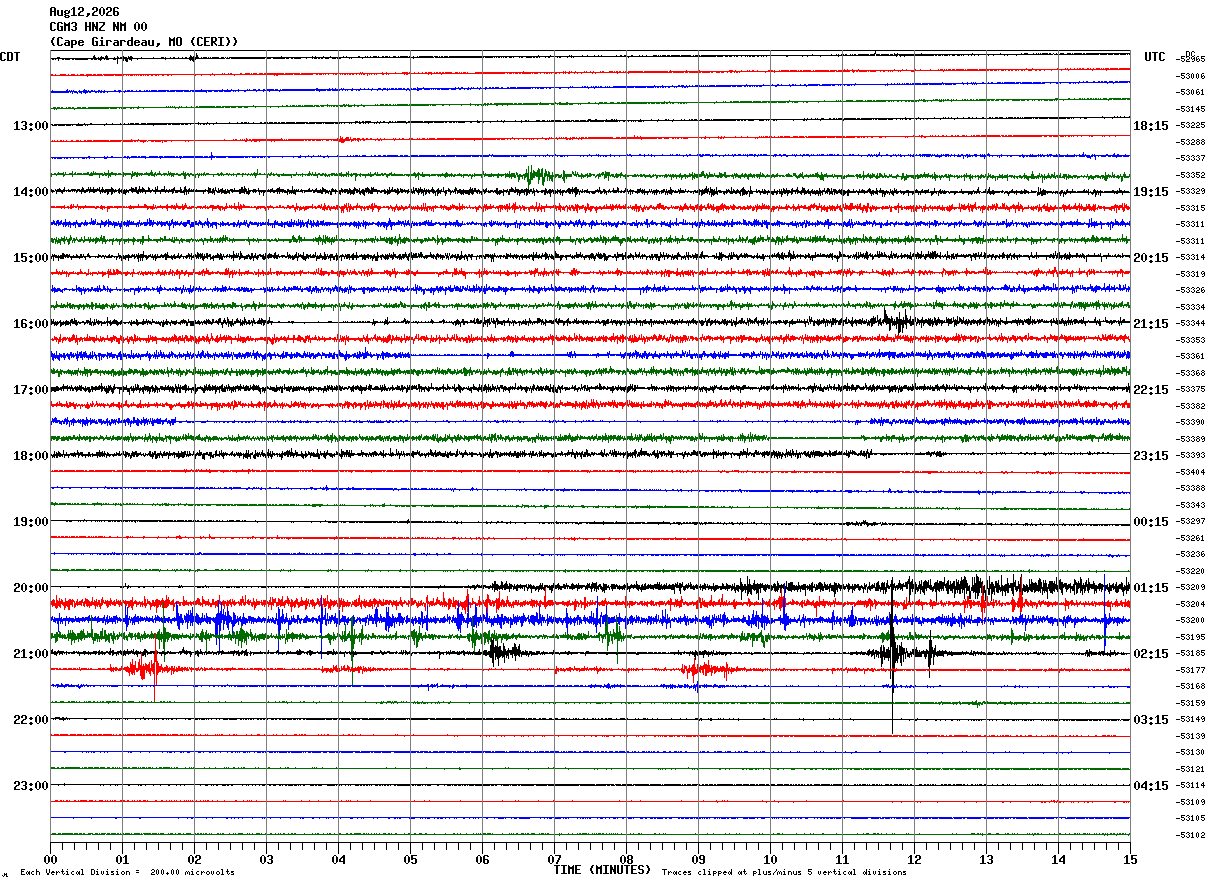1210x886 pixels.
Task: Click the '18:15' UTC time label
Action: (1151, 126)
